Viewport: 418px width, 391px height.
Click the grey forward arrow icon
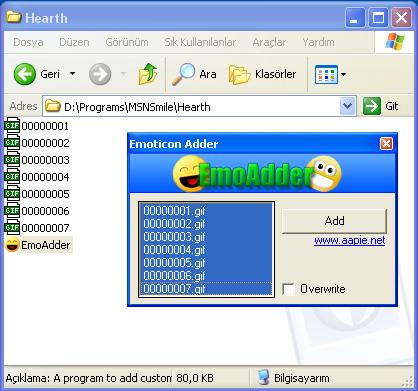100,74
